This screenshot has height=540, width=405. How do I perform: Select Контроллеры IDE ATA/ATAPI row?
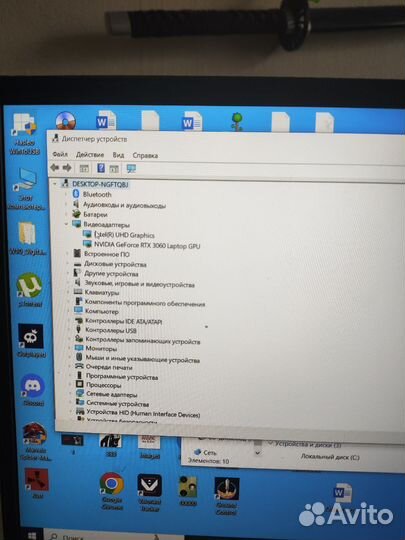click(123, 321)
